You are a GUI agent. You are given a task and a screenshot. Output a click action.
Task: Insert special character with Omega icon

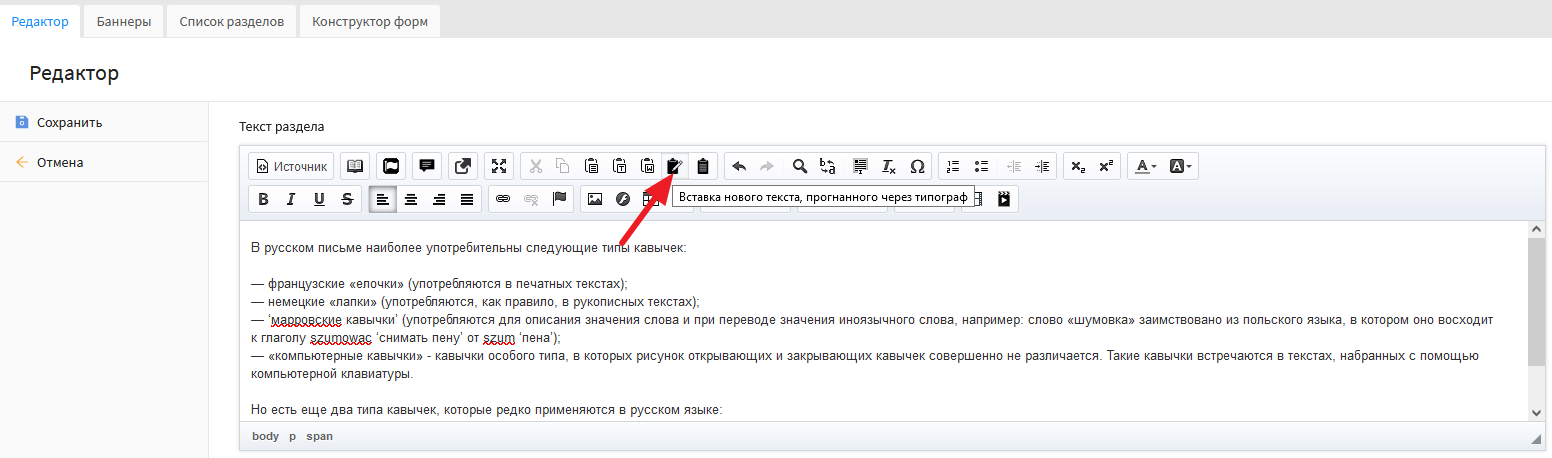pos(917,166)
